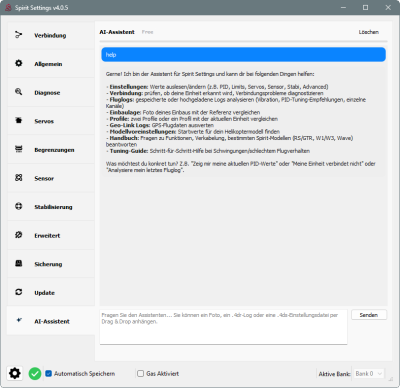Click the Sensor icon in sidebar
The height and width of the screenshot is (388, 400).
coord(19,178)
